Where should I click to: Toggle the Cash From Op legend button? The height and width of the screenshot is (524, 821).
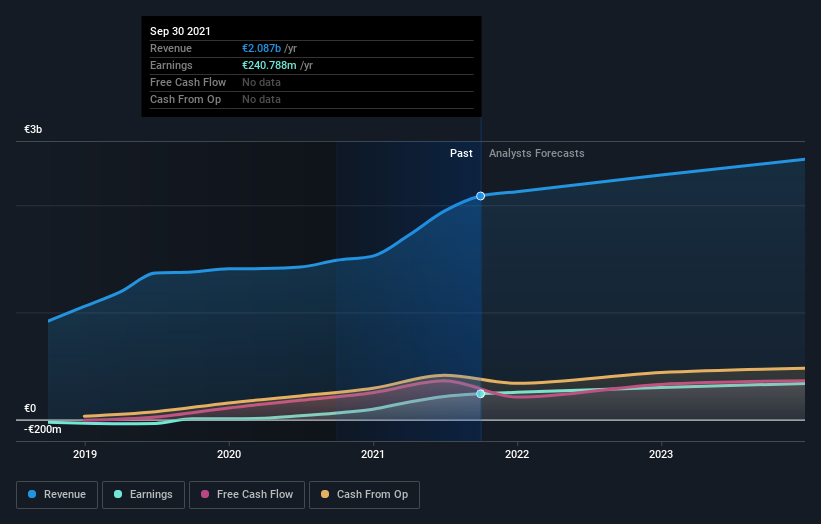click(364, 495)
